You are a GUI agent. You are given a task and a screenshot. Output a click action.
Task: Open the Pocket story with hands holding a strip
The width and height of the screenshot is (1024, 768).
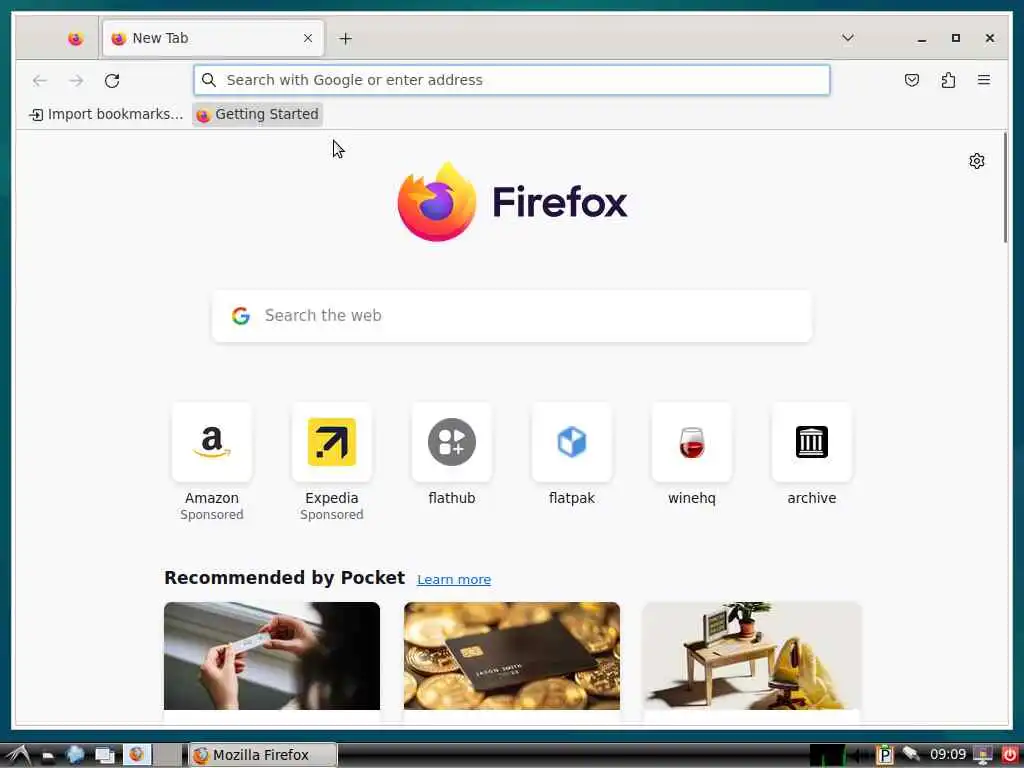coord(272,656)
